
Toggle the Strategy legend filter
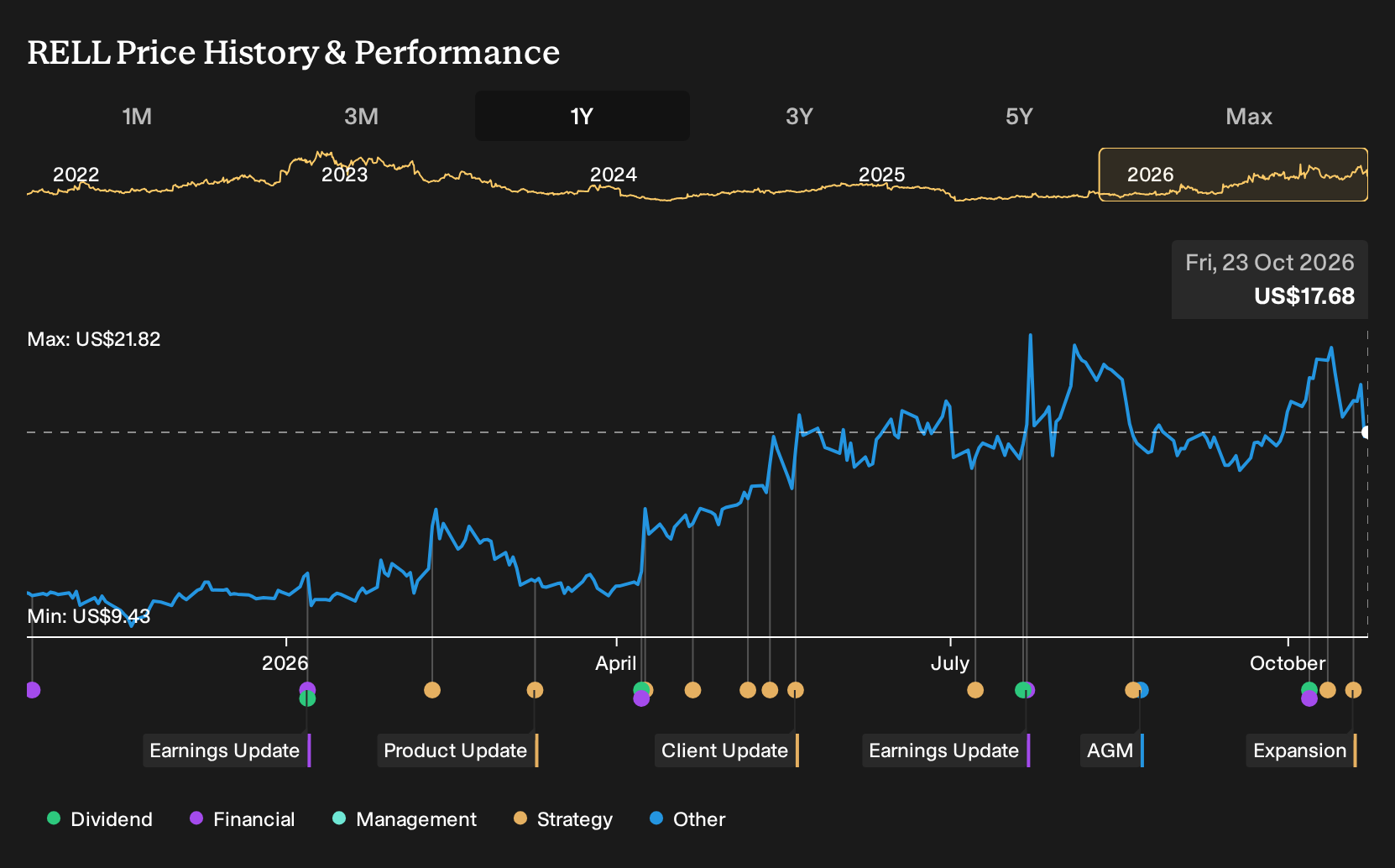[x=563, y=819]
